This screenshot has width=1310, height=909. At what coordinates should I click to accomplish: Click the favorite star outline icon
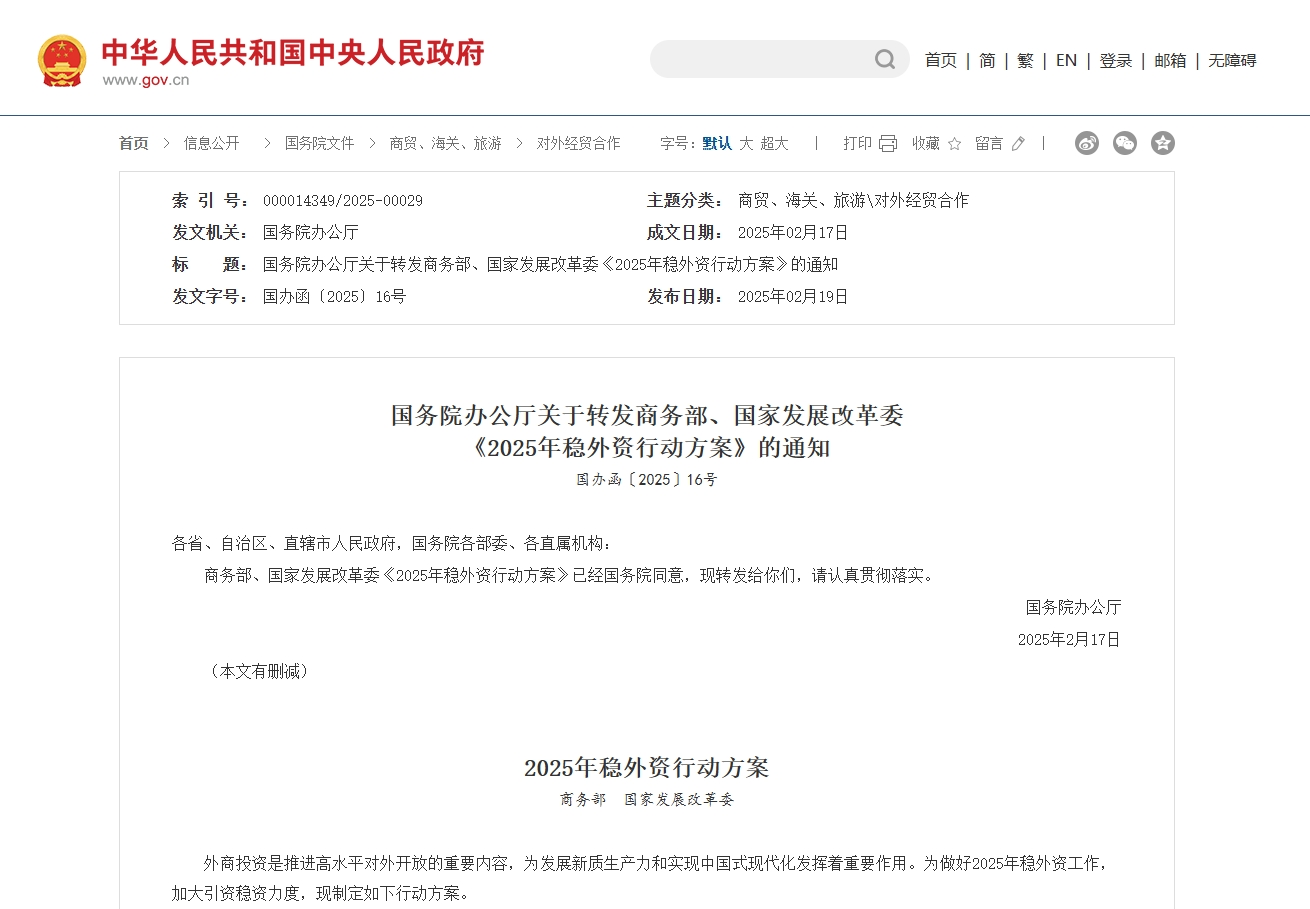[954, 143]
